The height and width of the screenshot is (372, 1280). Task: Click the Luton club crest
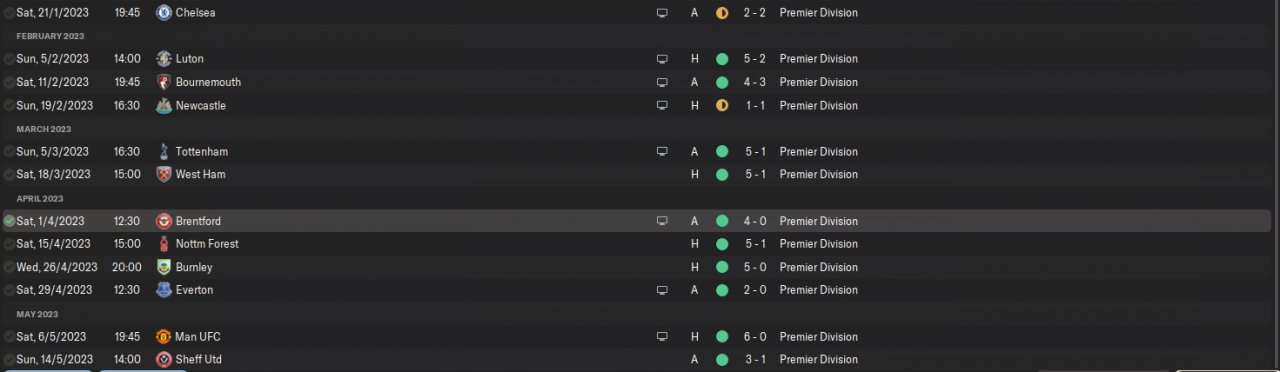point(164,59)
